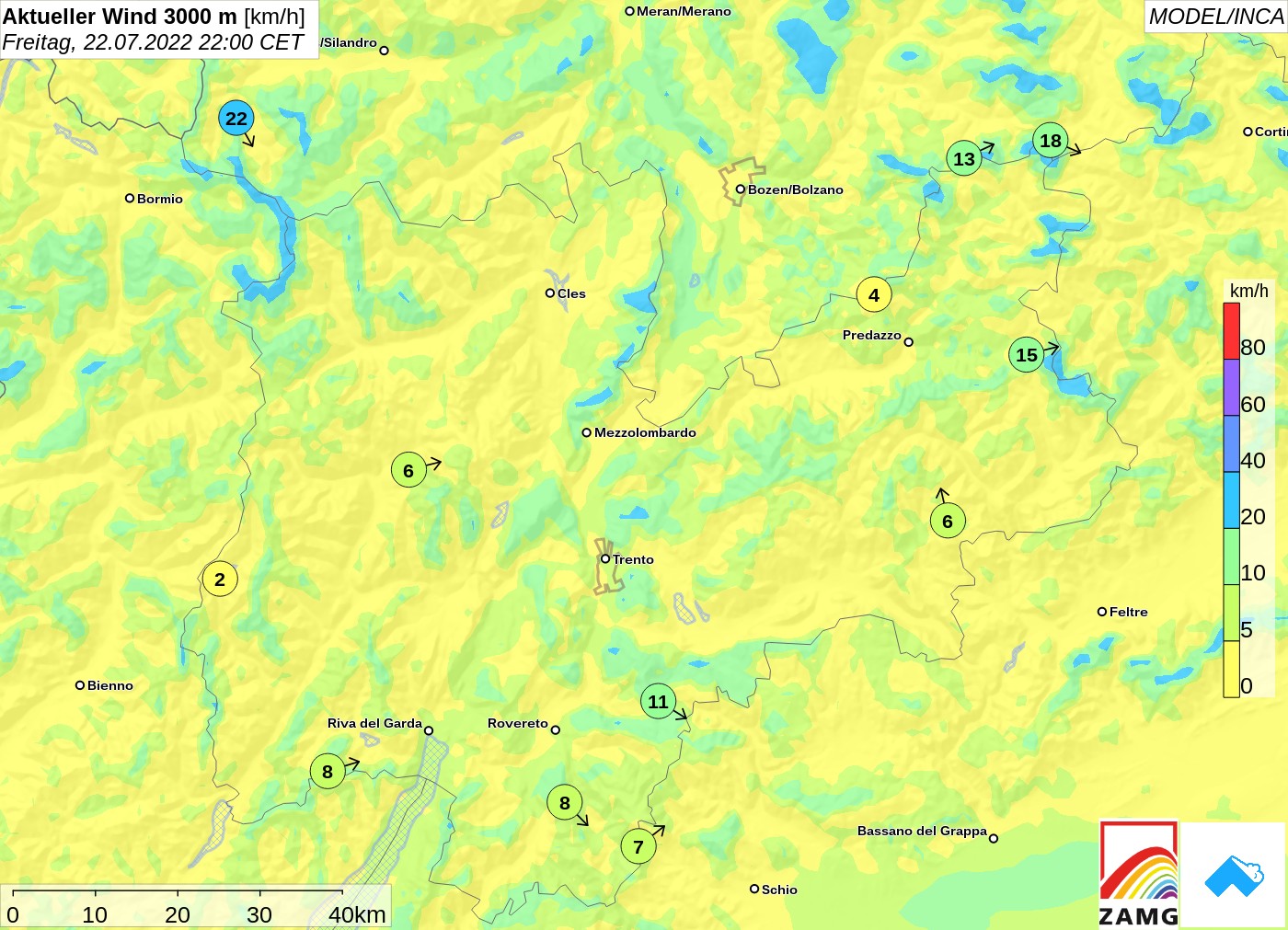The height and width of the screenshot is (930, 1288).
Task: Click the 8 marker near Riva del Garda
Action: (328, 772)
